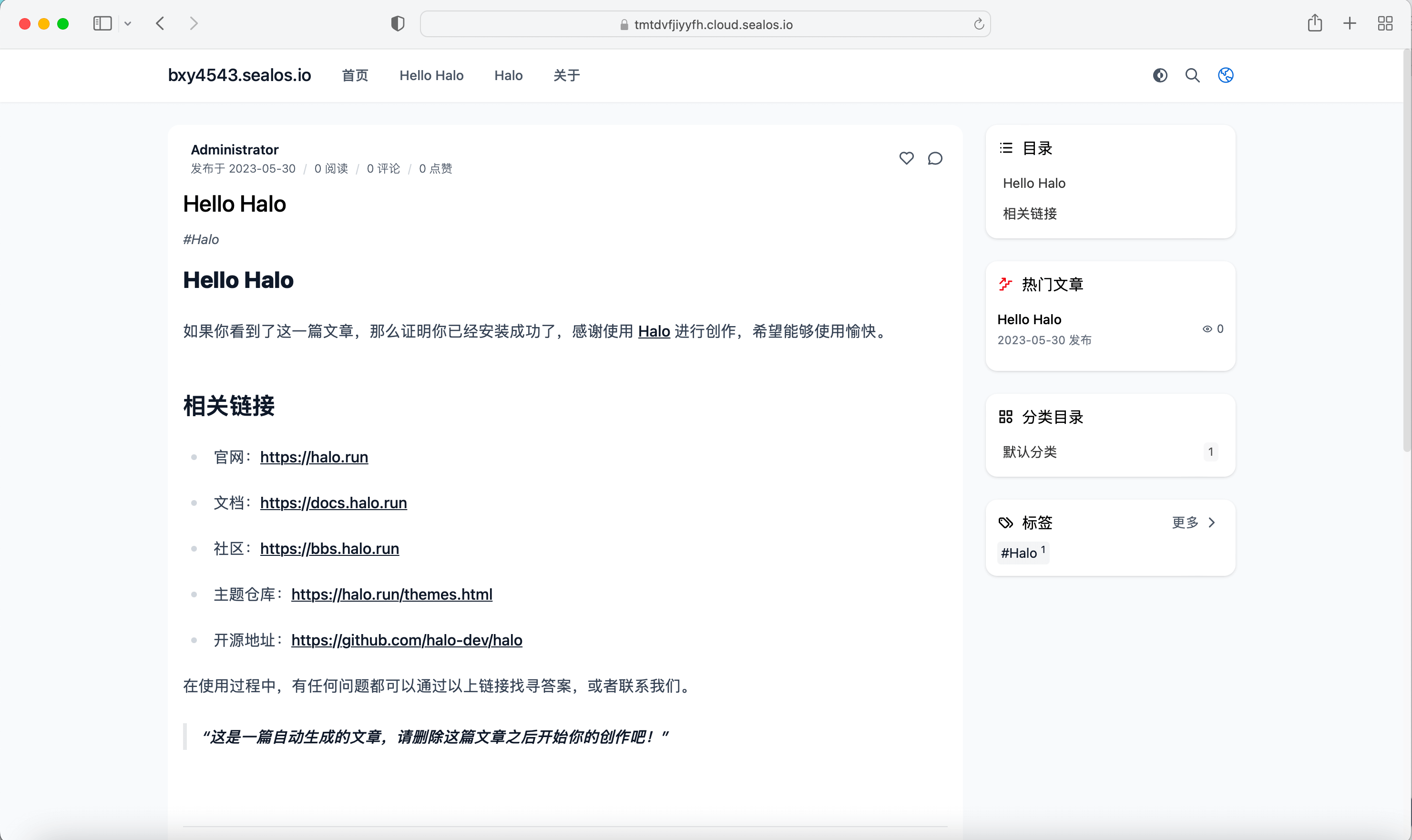Open the 首页 navigation item
The height and width of the screenshot is (840, 1412).
355,75
